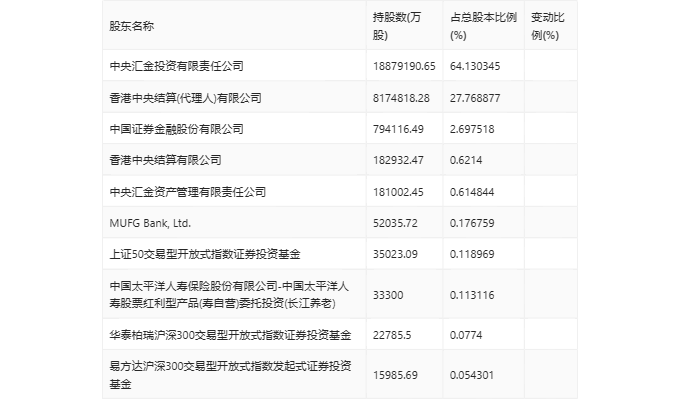Select the 占总股本比例(%) column header
Image resolution: width=680 pixels, height=399 pixels.
click(483, 26)
